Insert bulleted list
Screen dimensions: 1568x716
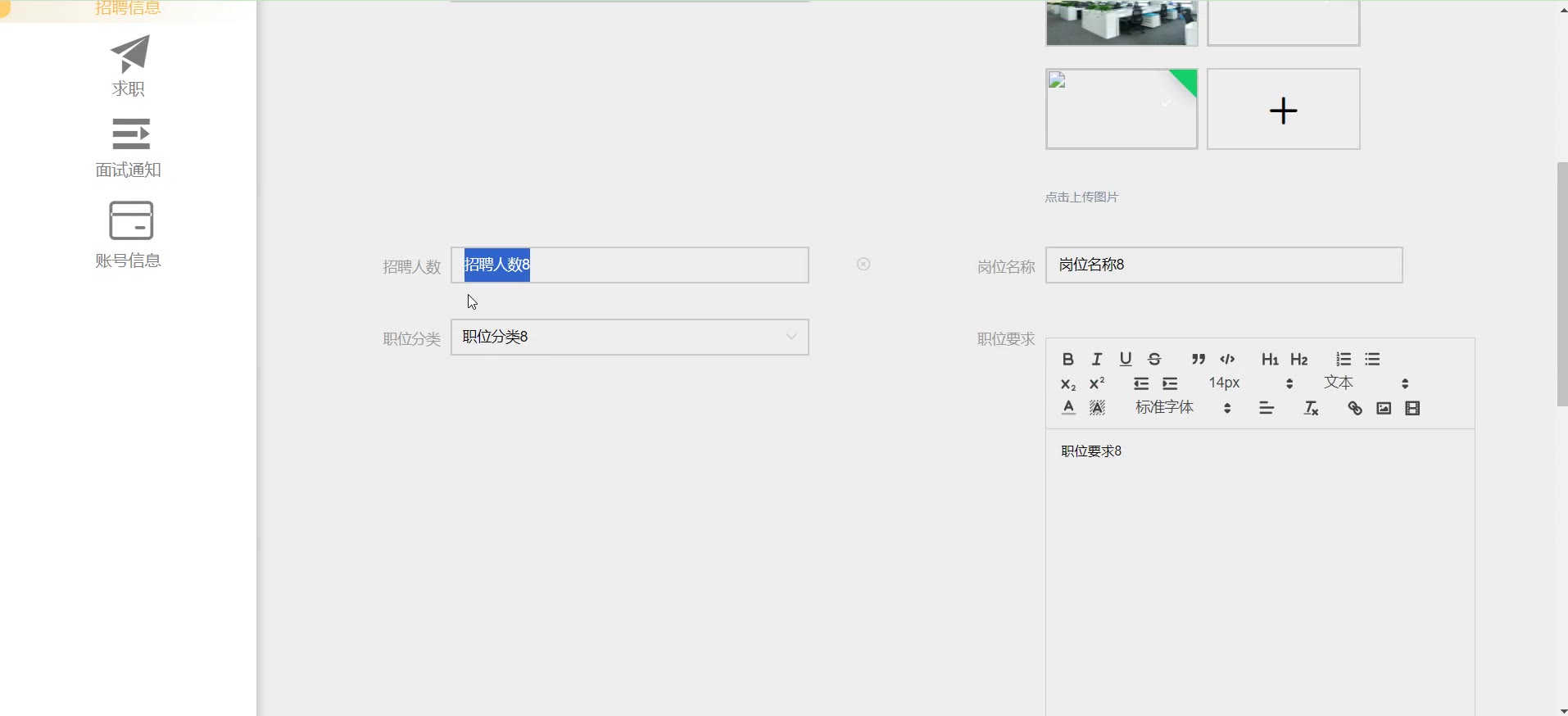pyautogui.click(x=1372, y=359)
